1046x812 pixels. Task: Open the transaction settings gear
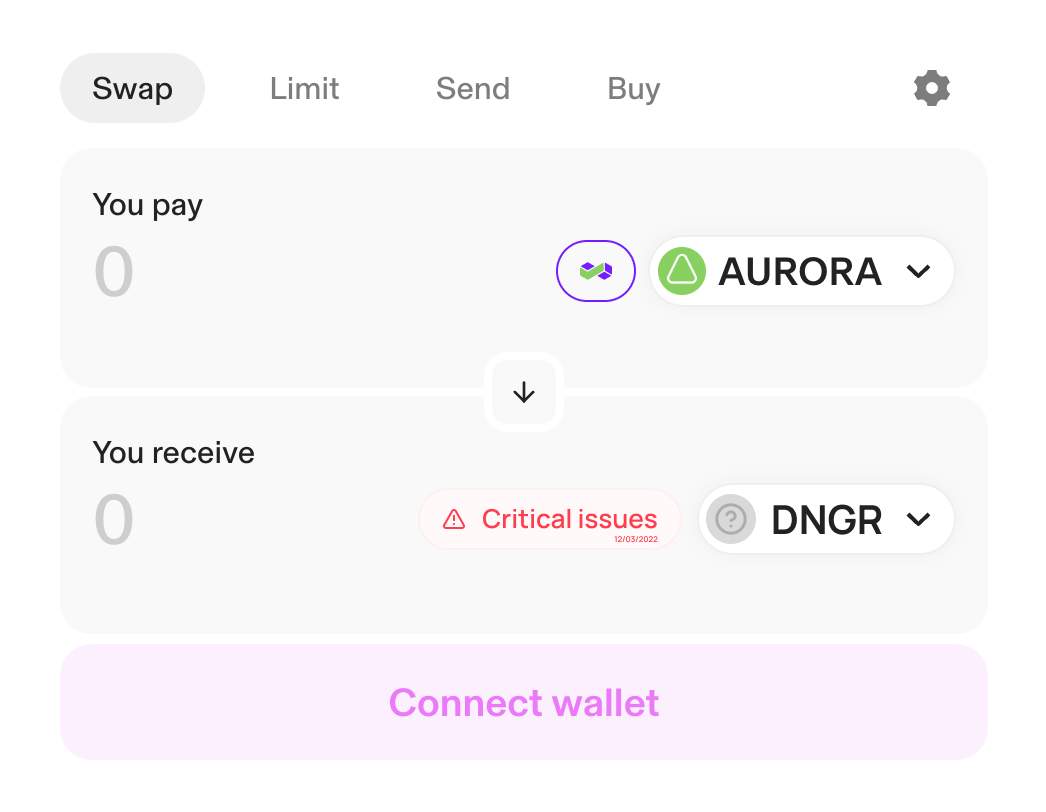931,88
